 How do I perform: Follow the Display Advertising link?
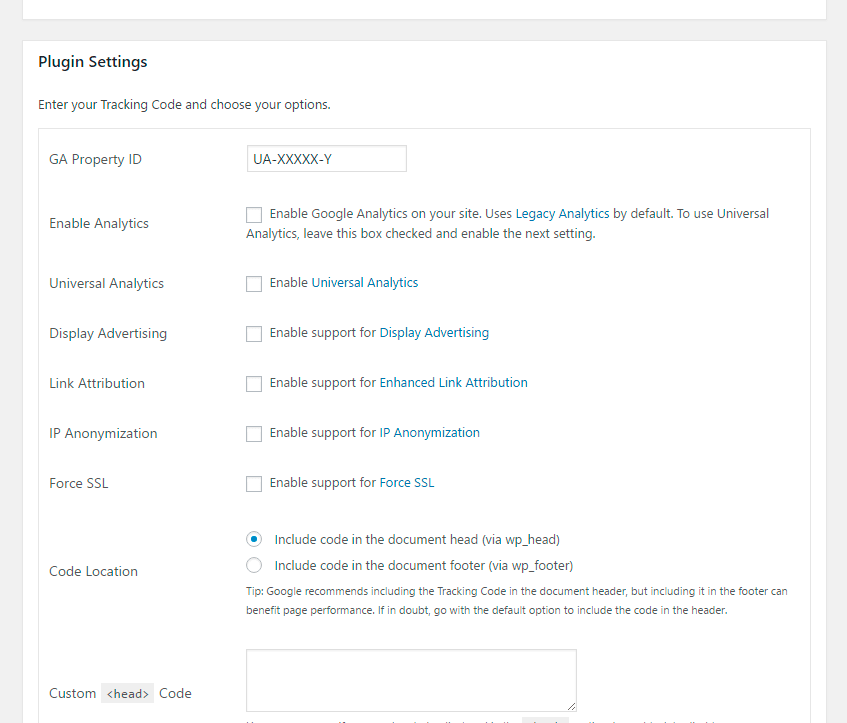pyautogui.click(x=434, y=333)
